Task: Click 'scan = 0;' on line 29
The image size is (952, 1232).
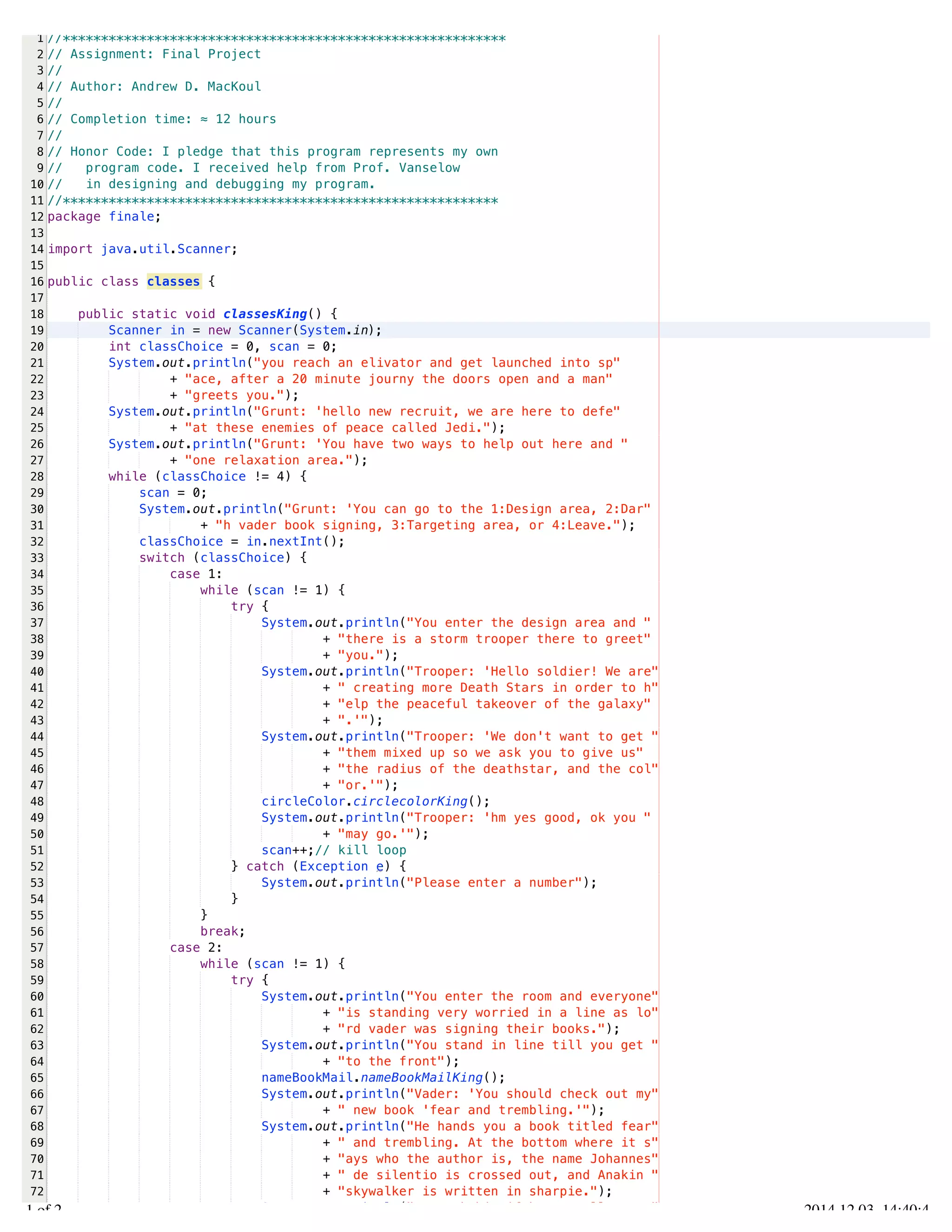Action: coord(173,493)
